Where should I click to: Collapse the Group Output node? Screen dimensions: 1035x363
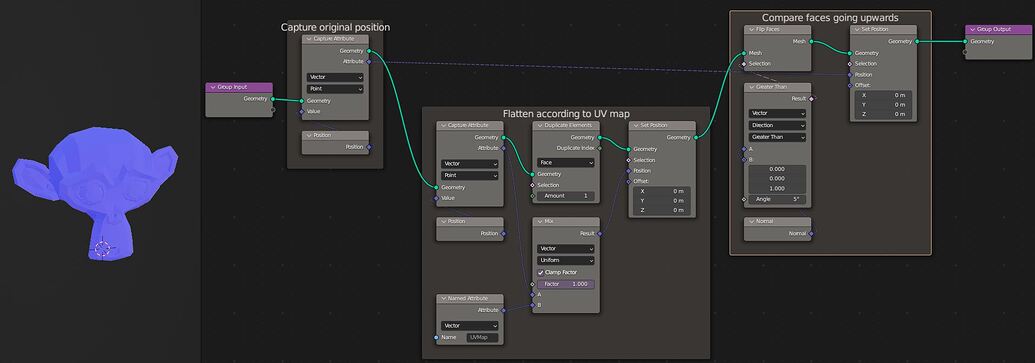(972, 29)
